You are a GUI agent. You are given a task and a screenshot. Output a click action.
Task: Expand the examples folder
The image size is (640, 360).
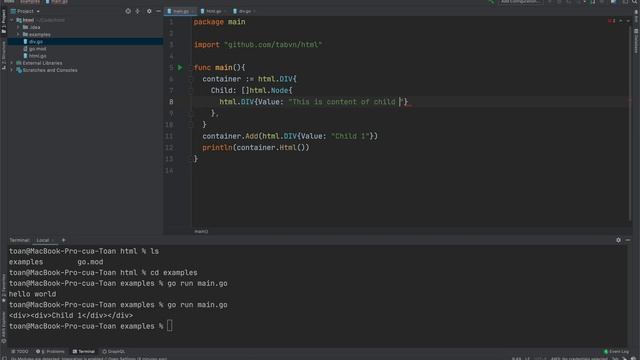[18, 35]
